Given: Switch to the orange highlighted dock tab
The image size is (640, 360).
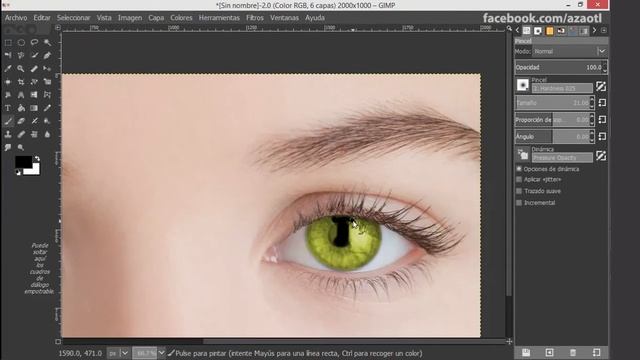Looking at the screenshot, I should coord(550,31).
